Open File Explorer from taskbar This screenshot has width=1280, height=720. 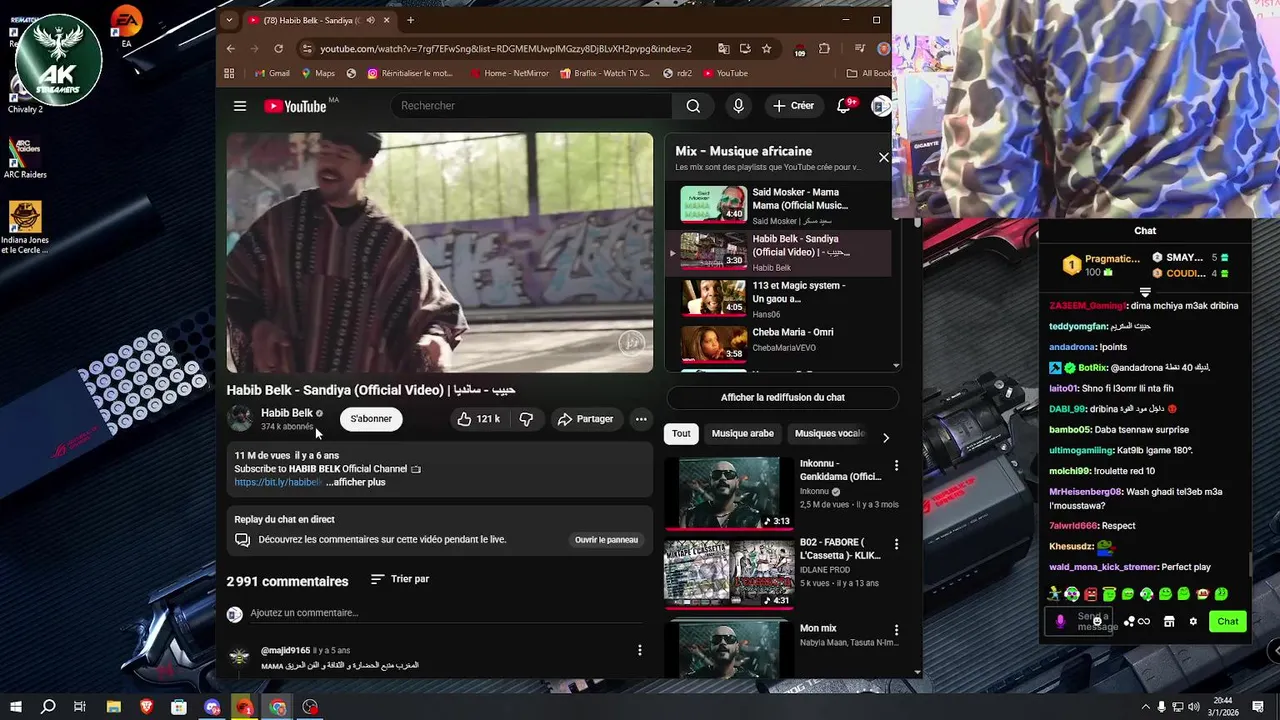coord(114,707)
